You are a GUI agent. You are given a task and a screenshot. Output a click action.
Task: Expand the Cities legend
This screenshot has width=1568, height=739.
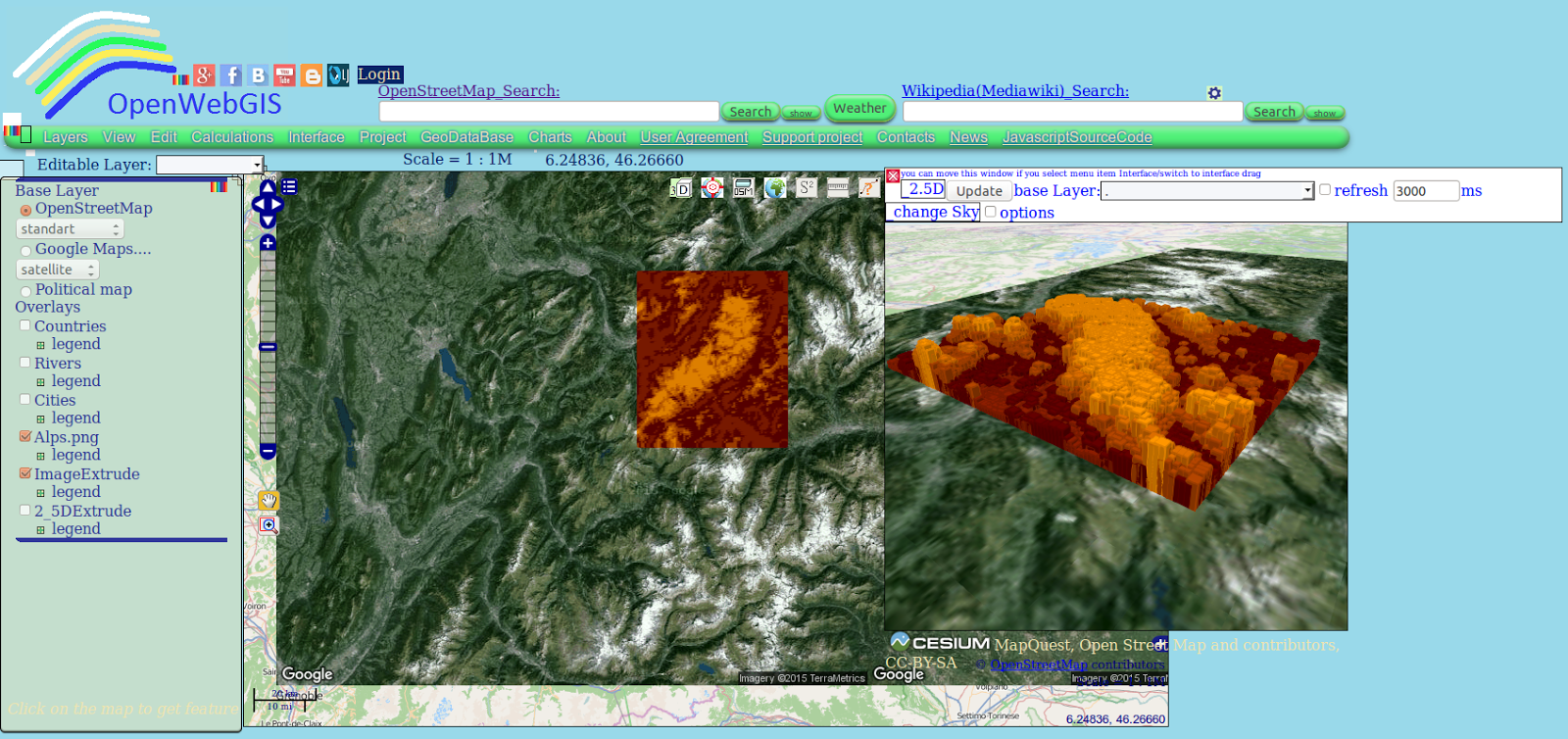[41, 419]
